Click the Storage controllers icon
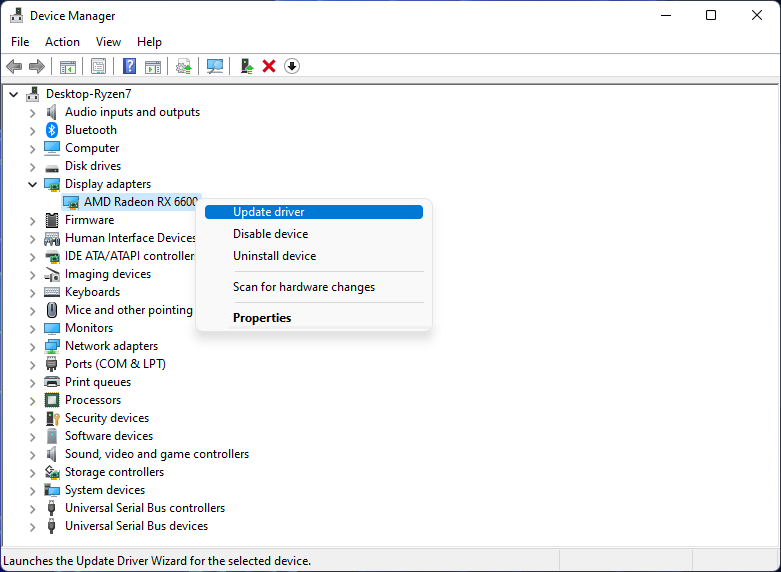 [x=52, y=472]
